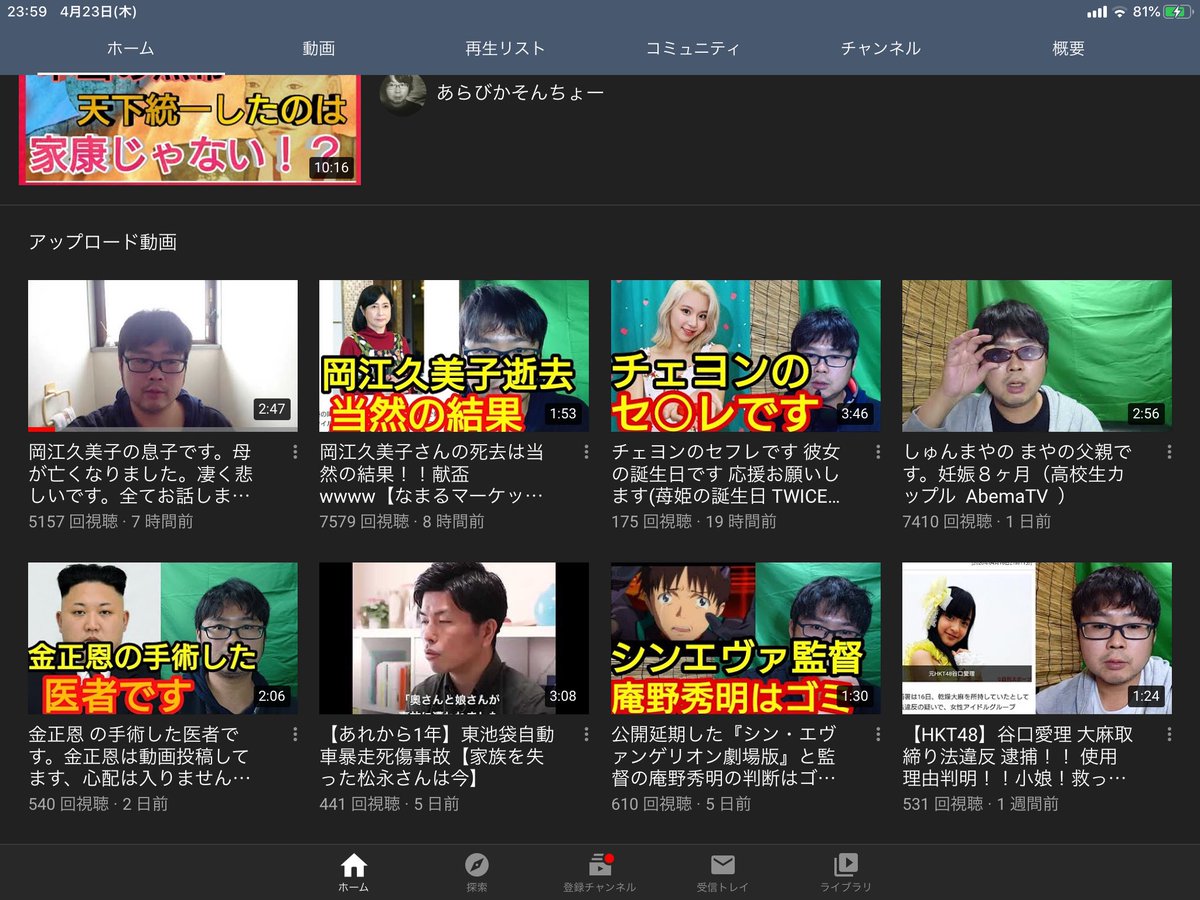Open the 東池袋自動車暴走死傷事故 video title

[437, 756]
